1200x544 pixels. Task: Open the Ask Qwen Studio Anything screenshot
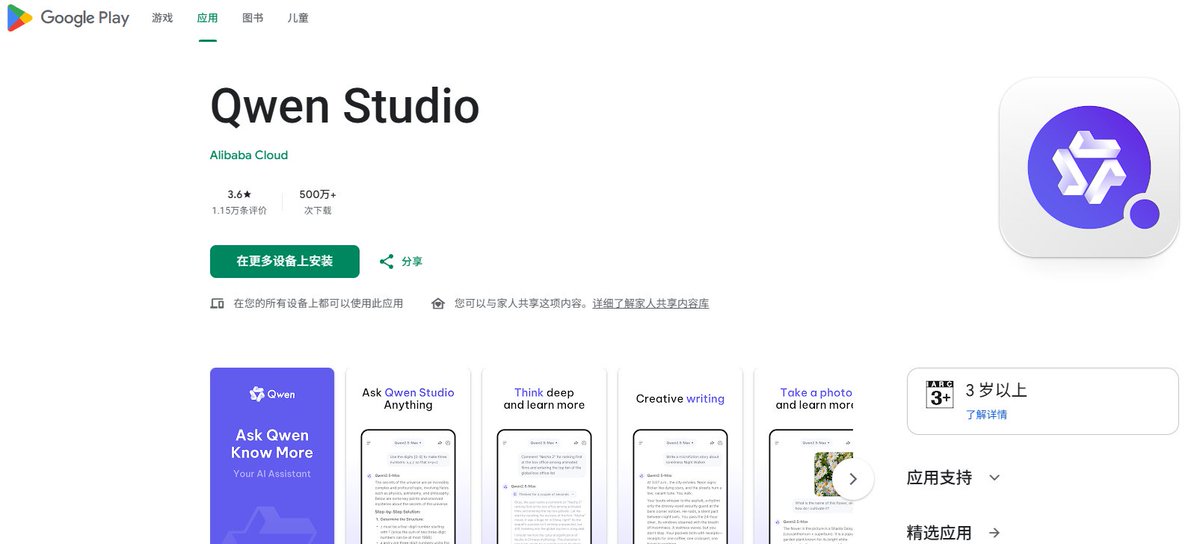click(x=408, y=456)
